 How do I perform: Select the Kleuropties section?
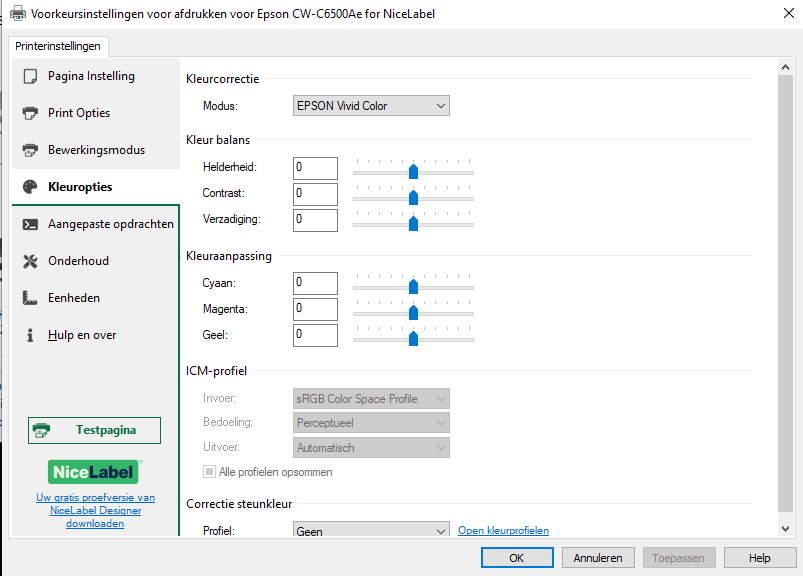(x=96, y=187)
